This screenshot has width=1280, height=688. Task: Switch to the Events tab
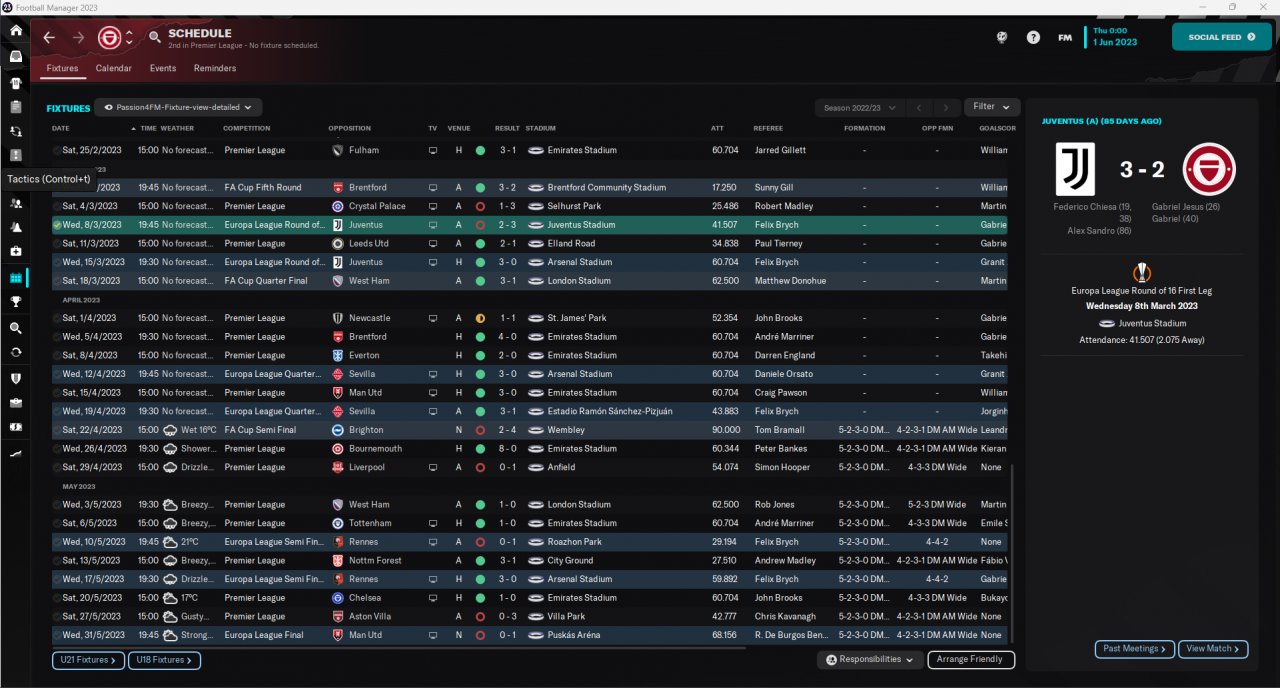(163, 68)
